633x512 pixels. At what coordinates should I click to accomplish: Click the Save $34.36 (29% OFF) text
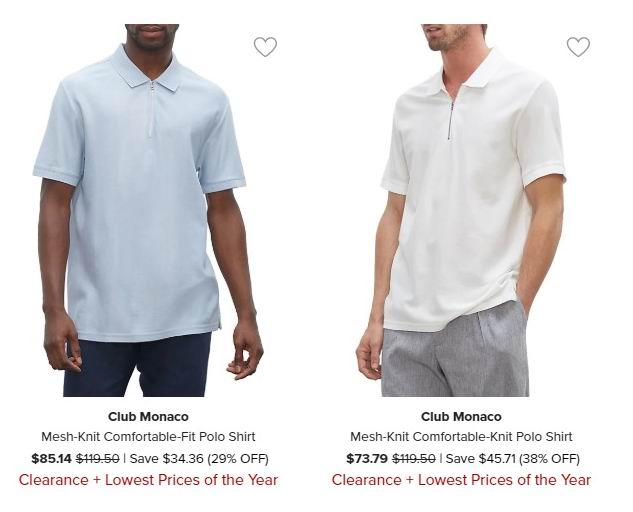[199, 459]
